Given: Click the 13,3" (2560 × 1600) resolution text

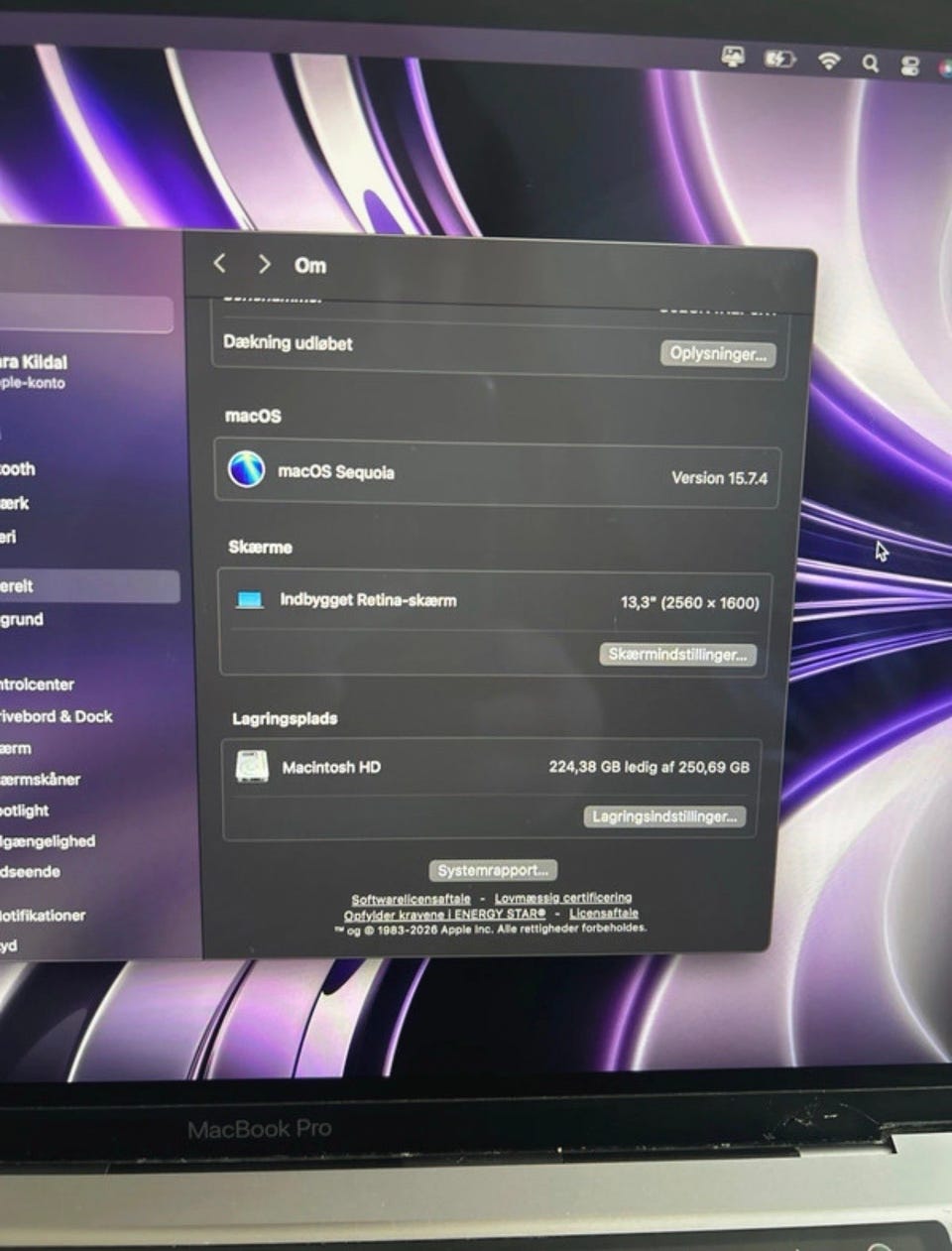Looking at the screenshot, I should 690,602.
